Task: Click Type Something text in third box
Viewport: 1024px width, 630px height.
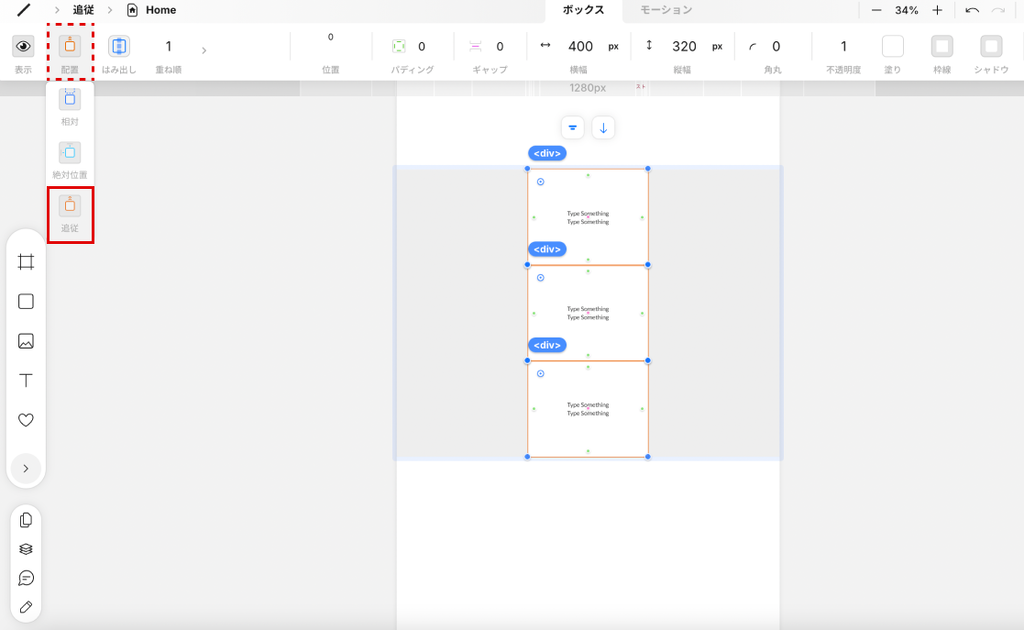Action: (588, 409)
